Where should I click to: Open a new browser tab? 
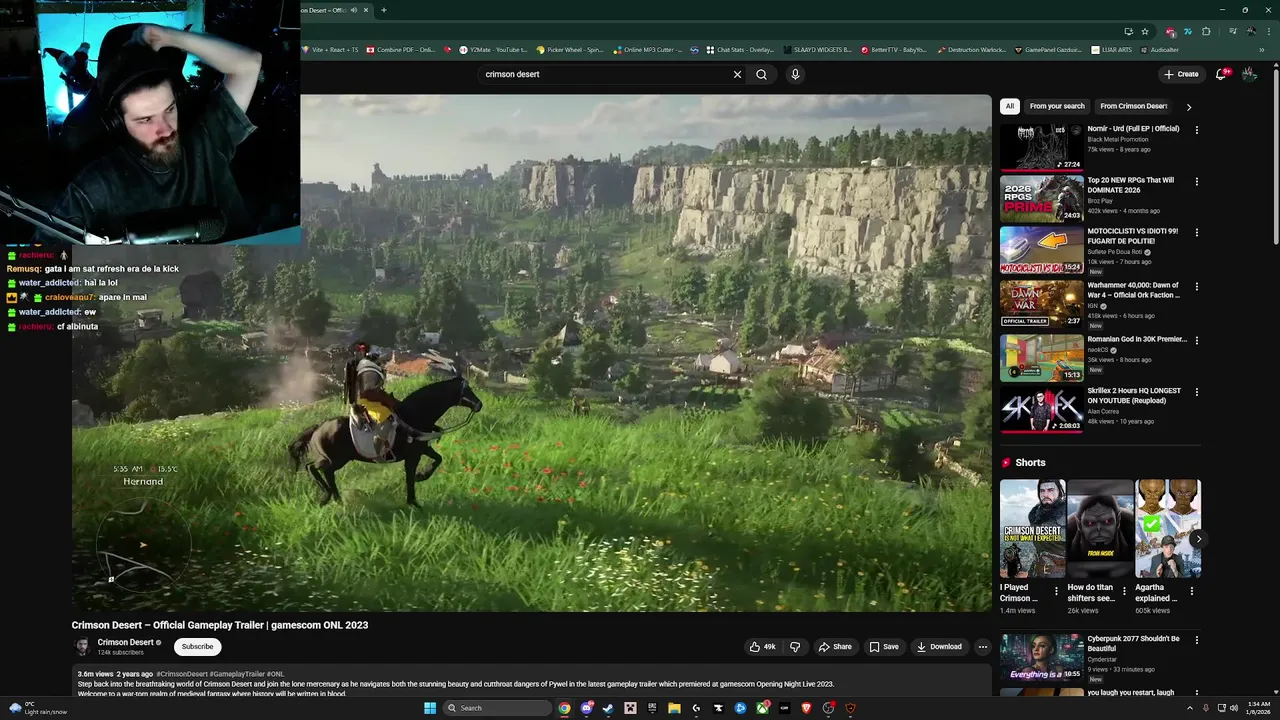point(383,10)
